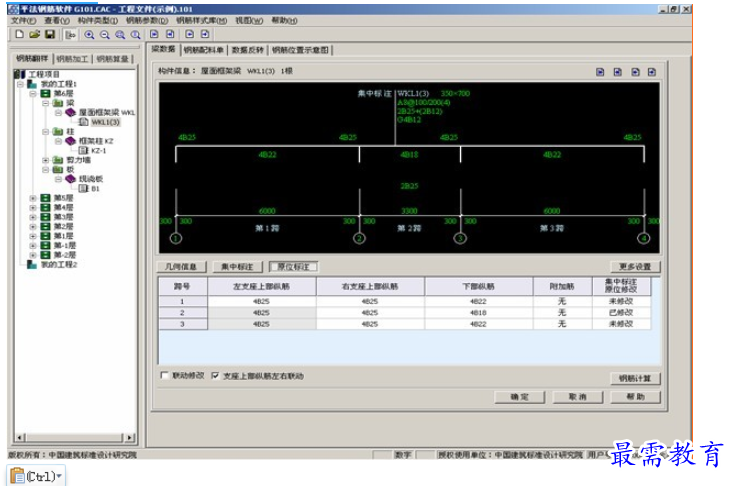Click first blue icon on 构件信息 row
732x486 pixels.
pos(600,72)
